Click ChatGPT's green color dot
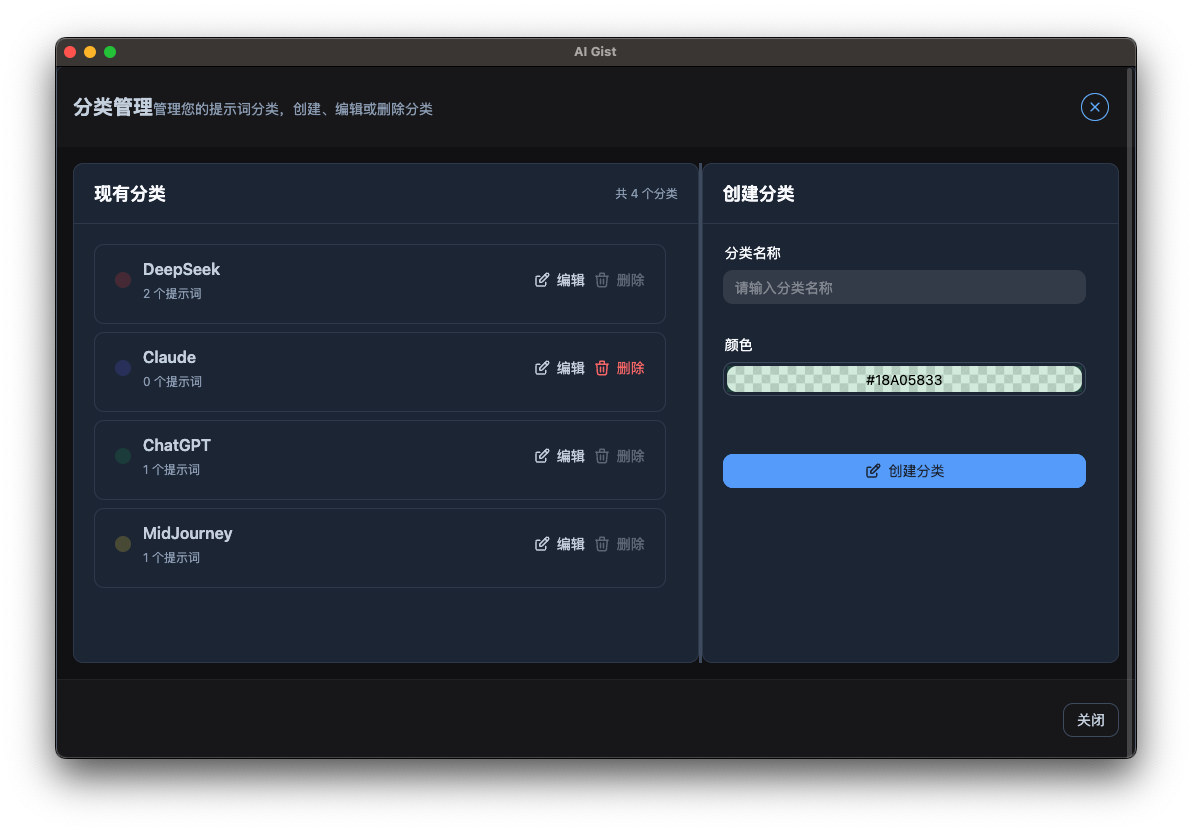Viewport: 1192px width, 832px height. [x=122, y=456]
